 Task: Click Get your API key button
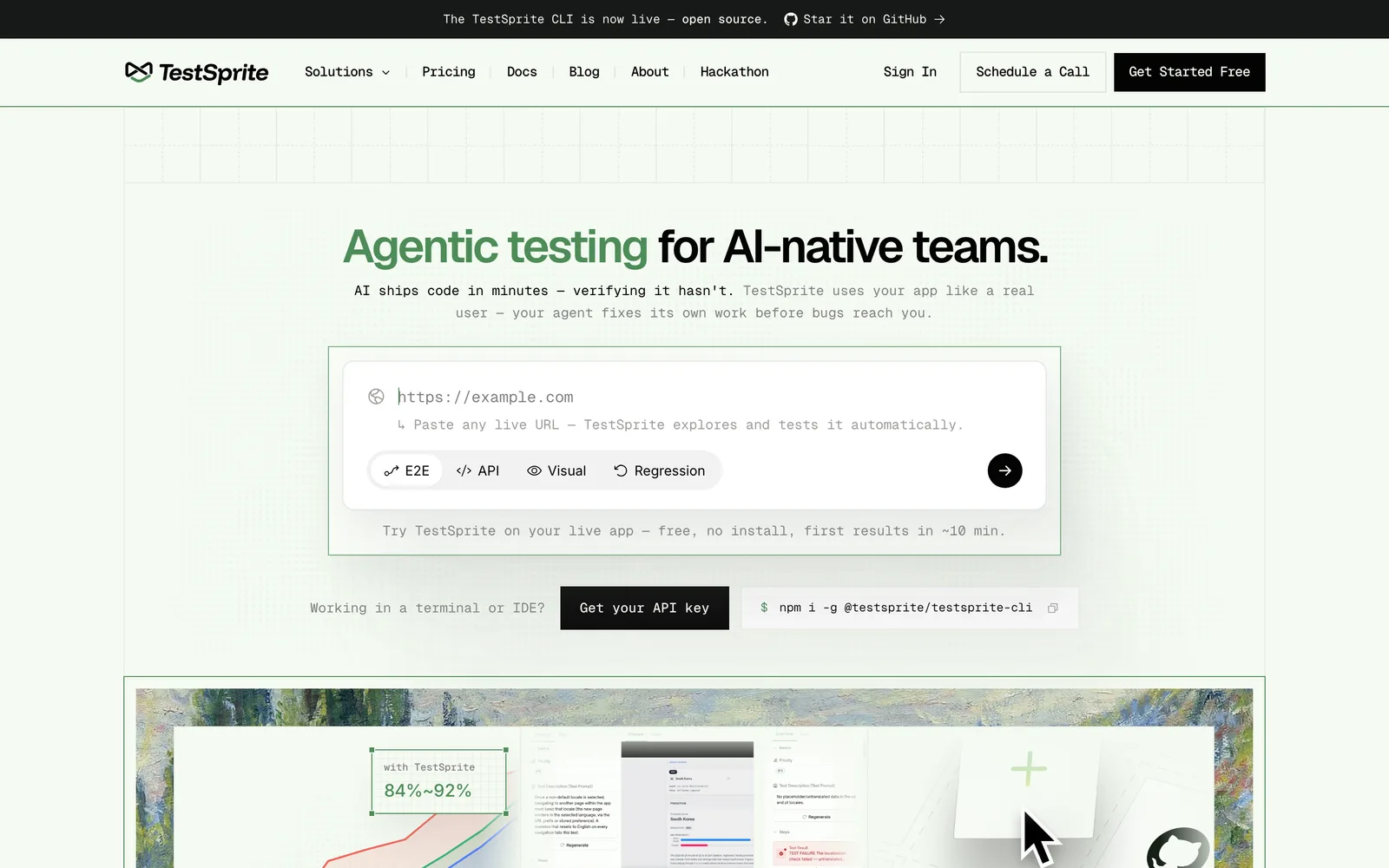tap(644, 608)
